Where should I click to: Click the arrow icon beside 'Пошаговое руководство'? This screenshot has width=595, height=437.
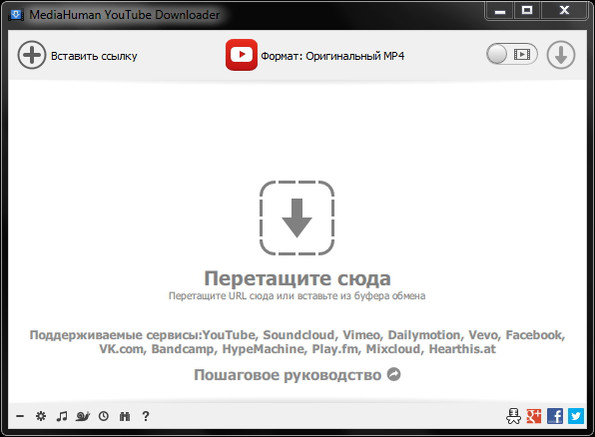point(394,374)
